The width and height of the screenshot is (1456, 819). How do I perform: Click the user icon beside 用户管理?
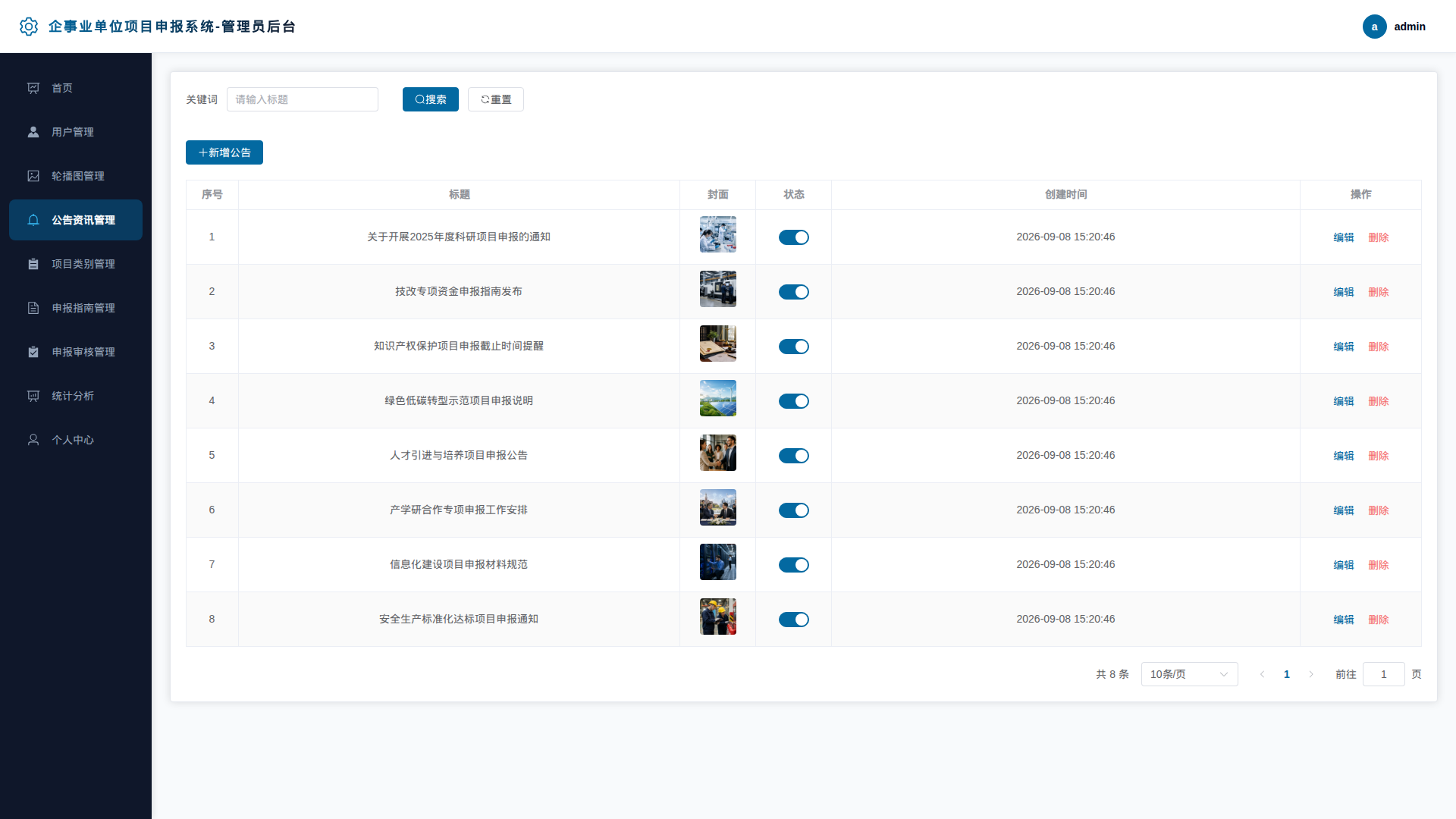pyautogui.click(x=33, y=132)
